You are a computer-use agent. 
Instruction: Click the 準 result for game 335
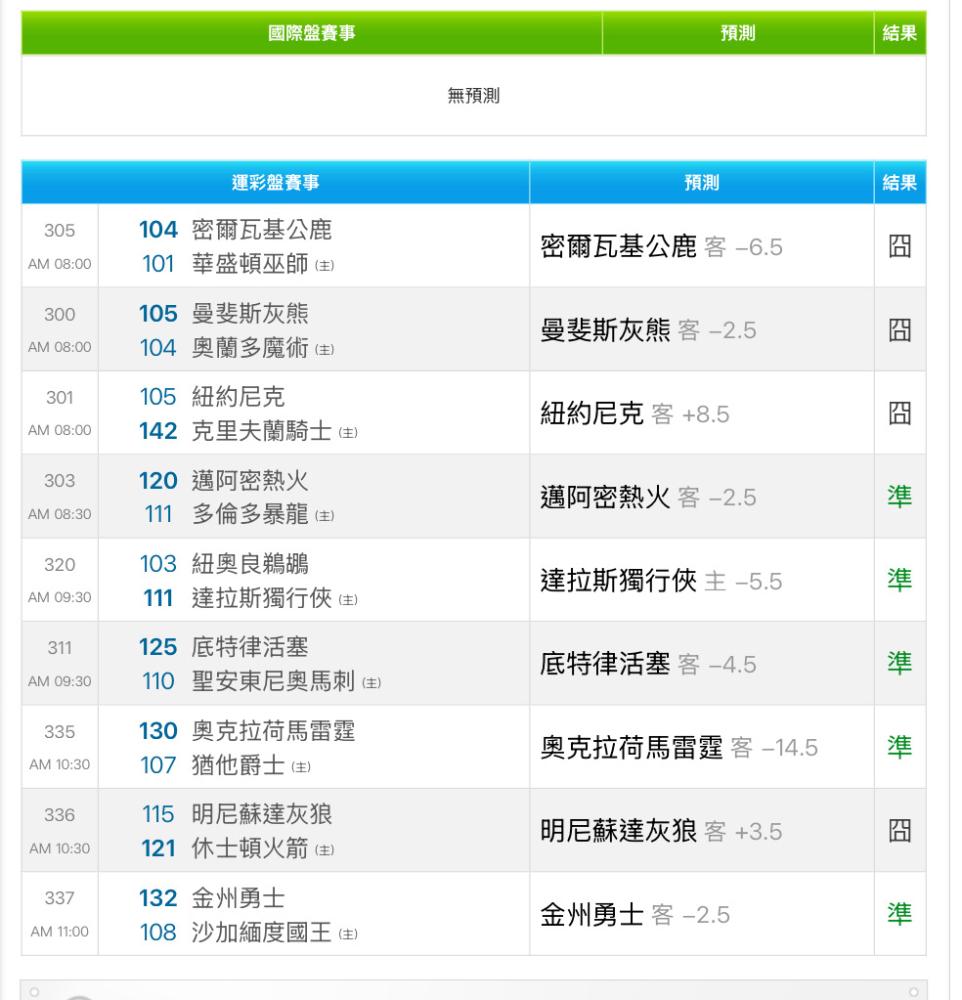(899, 747)
